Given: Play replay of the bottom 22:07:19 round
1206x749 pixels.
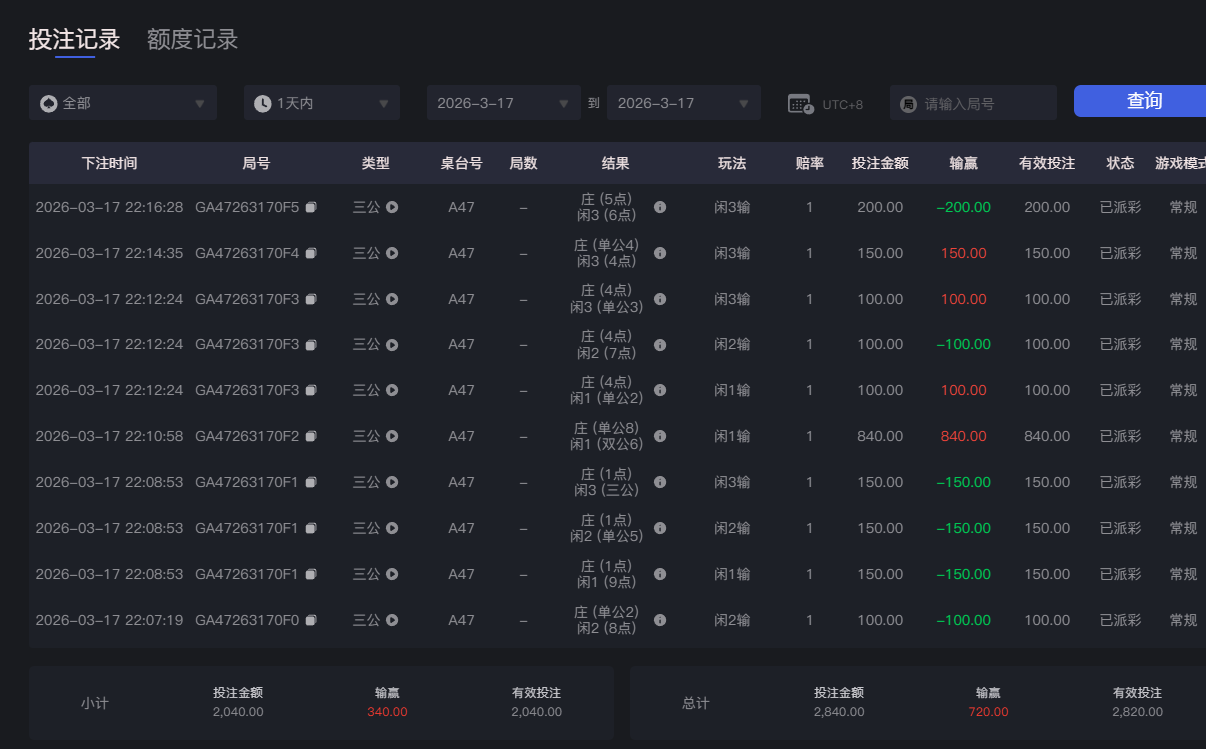Looking at the screenshot, I should coord(394,620).
